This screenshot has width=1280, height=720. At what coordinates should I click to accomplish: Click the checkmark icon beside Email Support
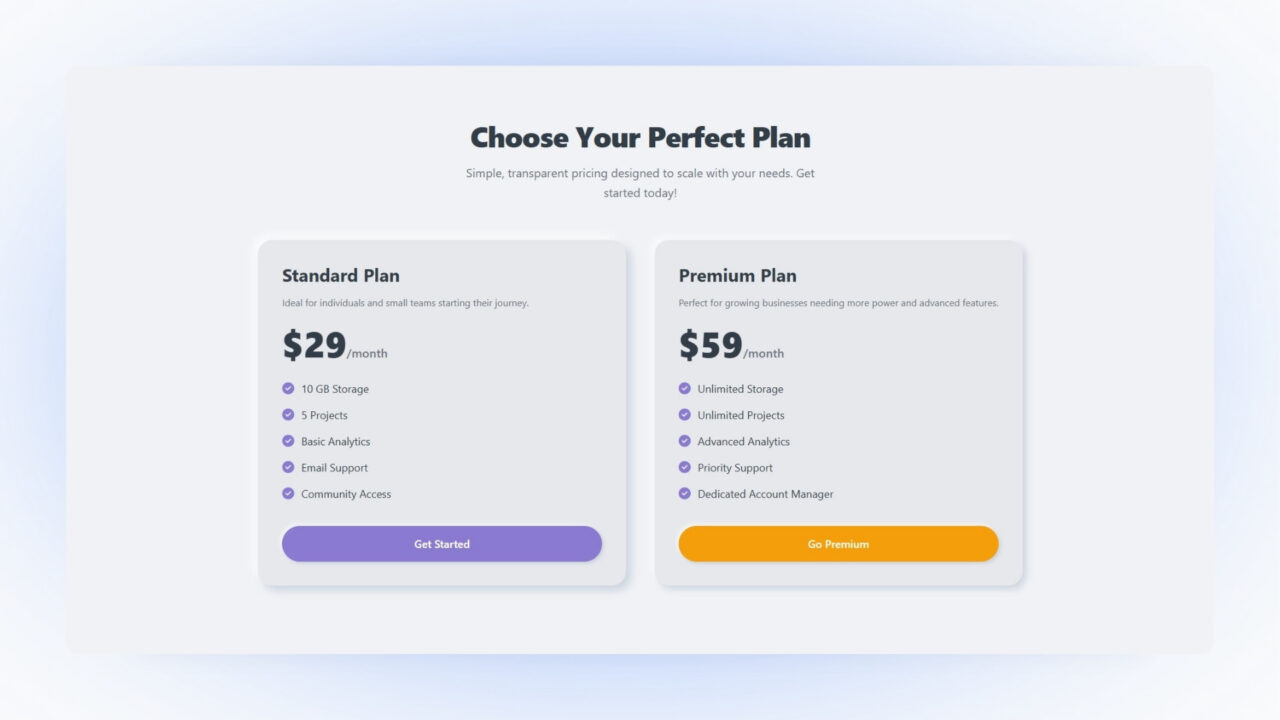click(286, 467)
